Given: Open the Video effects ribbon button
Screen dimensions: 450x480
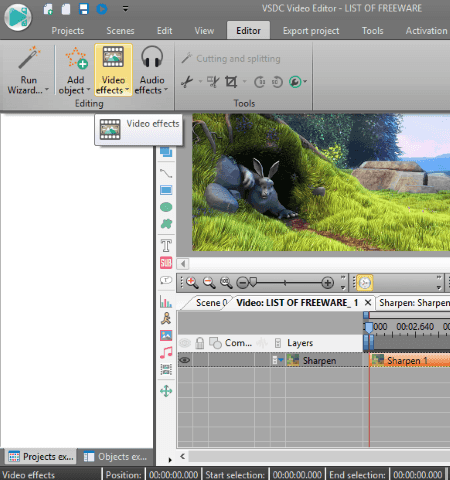Looking at the screenshot, I should point(113,70).
